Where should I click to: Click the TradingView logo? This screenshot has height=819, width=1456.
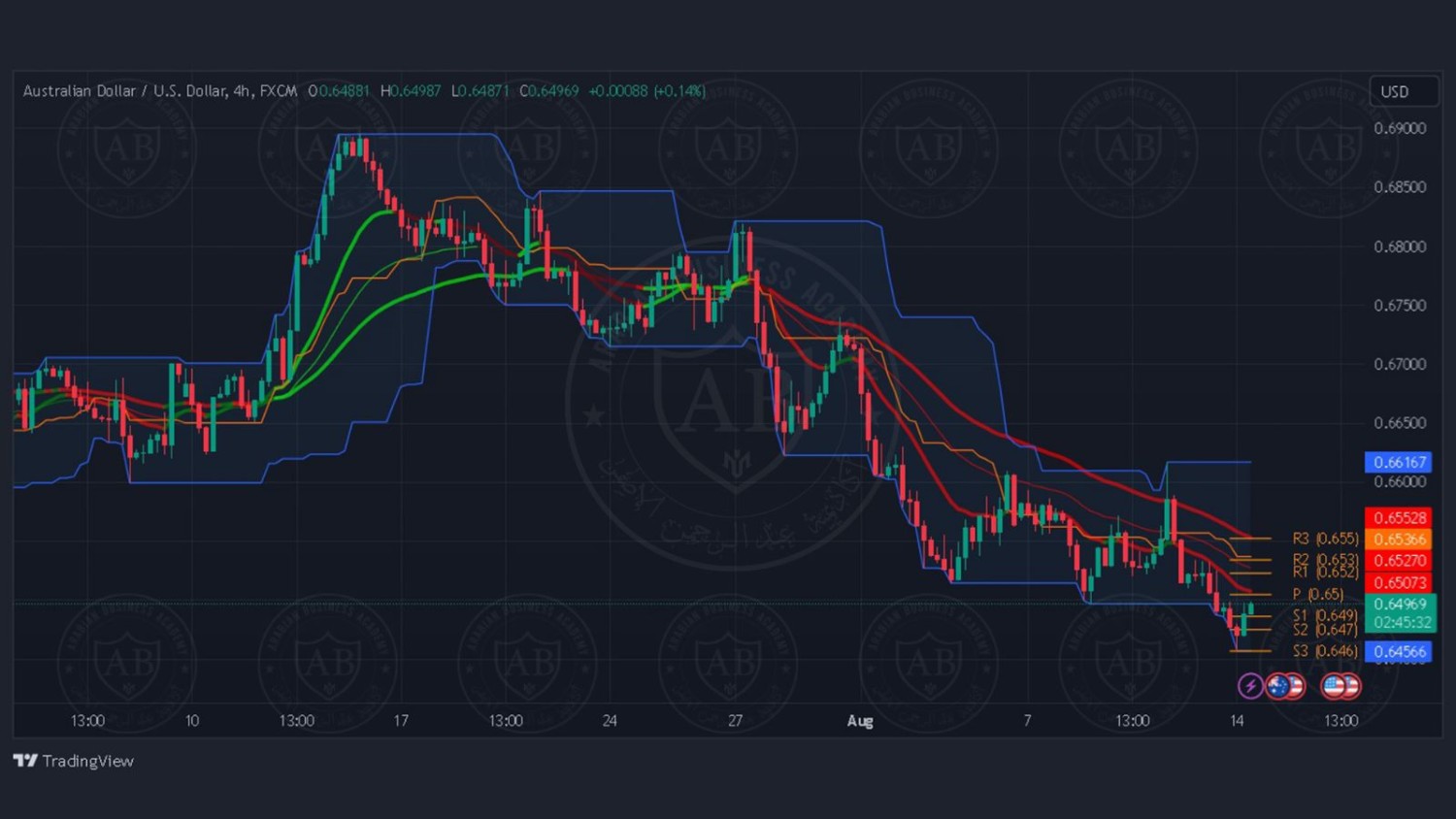[x=25, y=761]
